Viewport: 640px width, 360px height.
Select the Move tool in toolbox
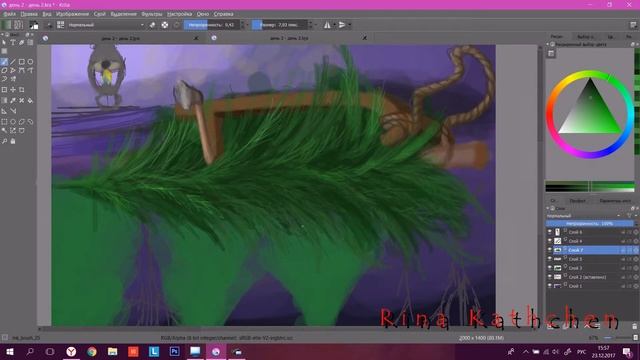pos(13,90)
